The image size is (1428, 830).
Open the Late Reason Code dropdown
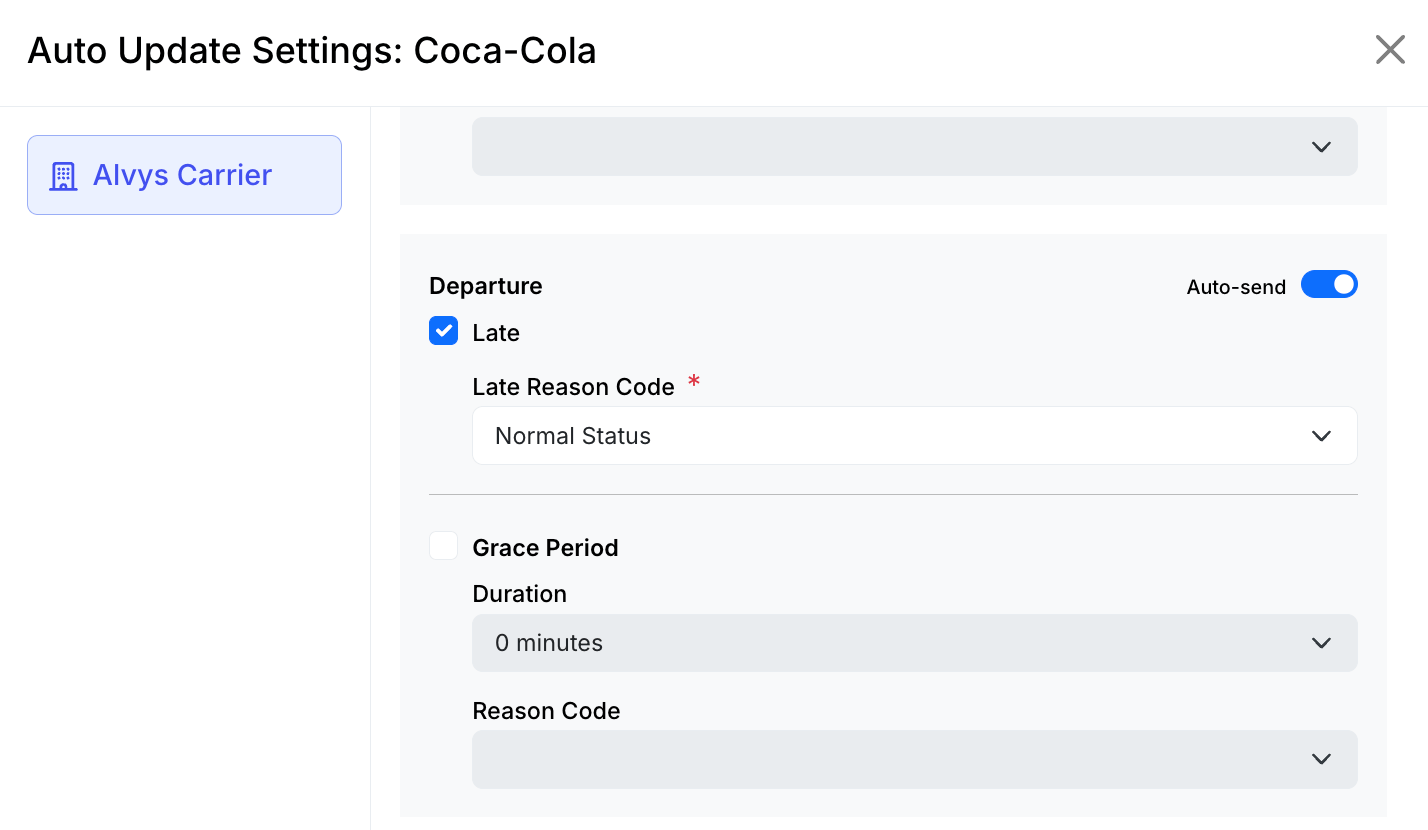[x=914, y=435]
